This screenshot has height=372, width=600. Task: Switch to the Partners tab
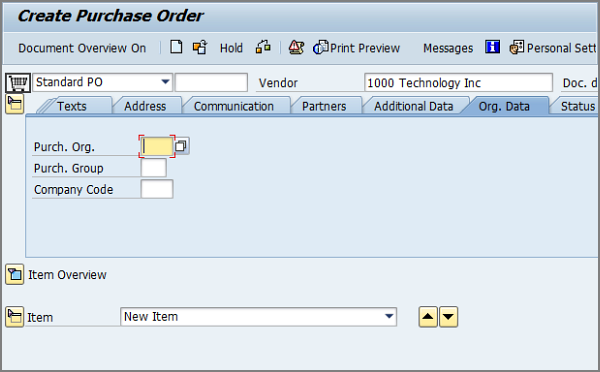pos(324,106)
